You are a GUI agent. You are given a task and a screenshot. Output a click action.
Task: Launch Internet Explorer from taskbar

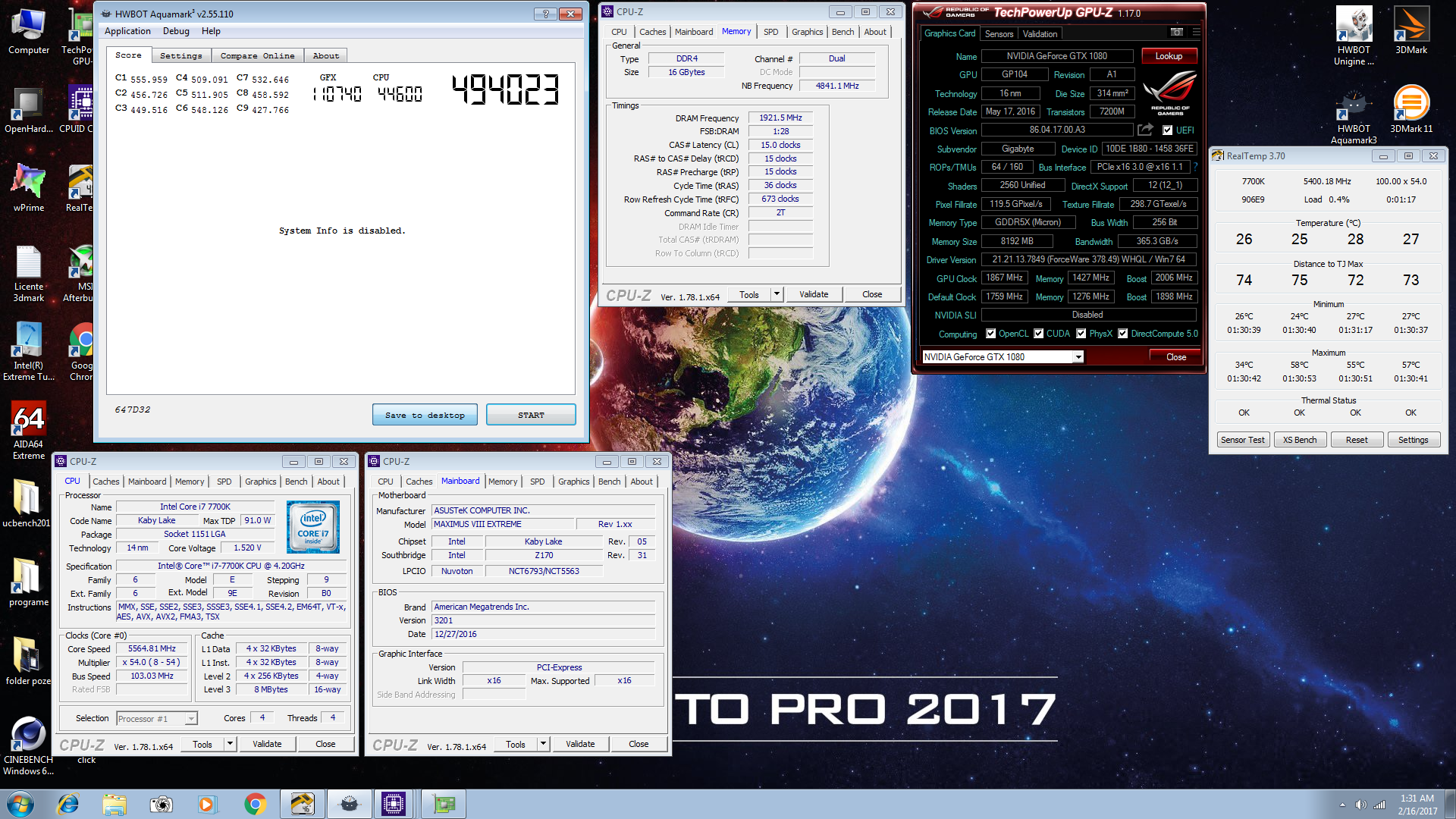pyautogui.click(x=68, y=804)
